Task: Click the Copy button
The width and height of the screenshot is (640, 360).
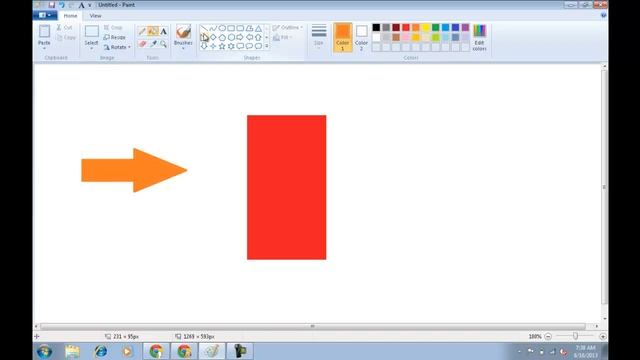Action: click(x=66, y=37)
